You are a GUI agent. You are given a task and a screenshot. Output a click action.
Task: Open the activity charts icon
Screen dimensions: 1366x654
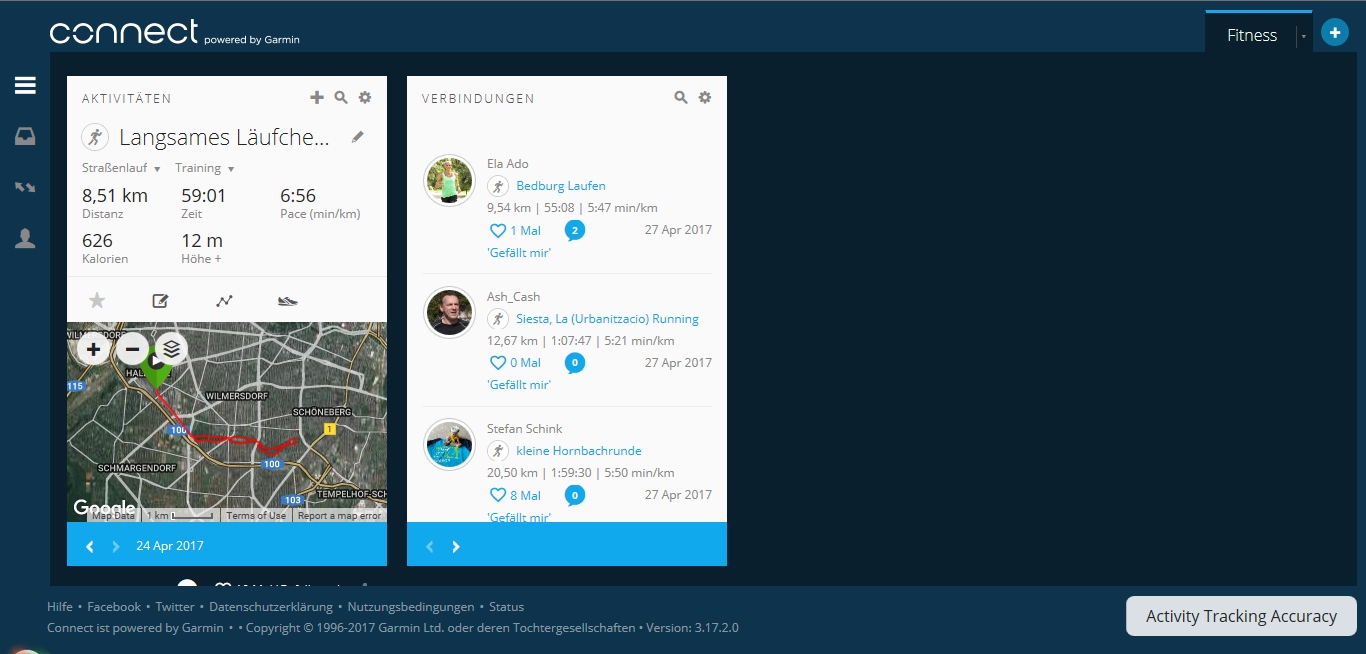click(224, 300)
